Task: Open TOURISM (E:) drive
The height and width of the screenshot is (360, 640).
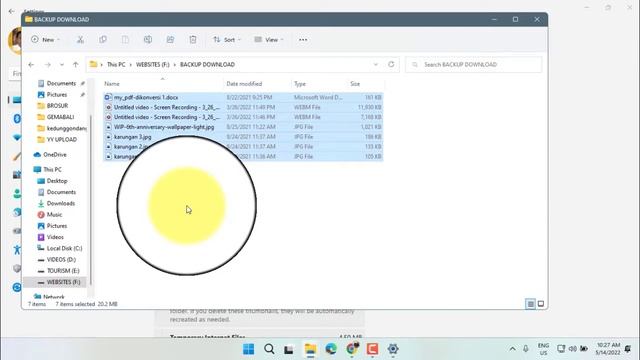Action: pos(59,271)
